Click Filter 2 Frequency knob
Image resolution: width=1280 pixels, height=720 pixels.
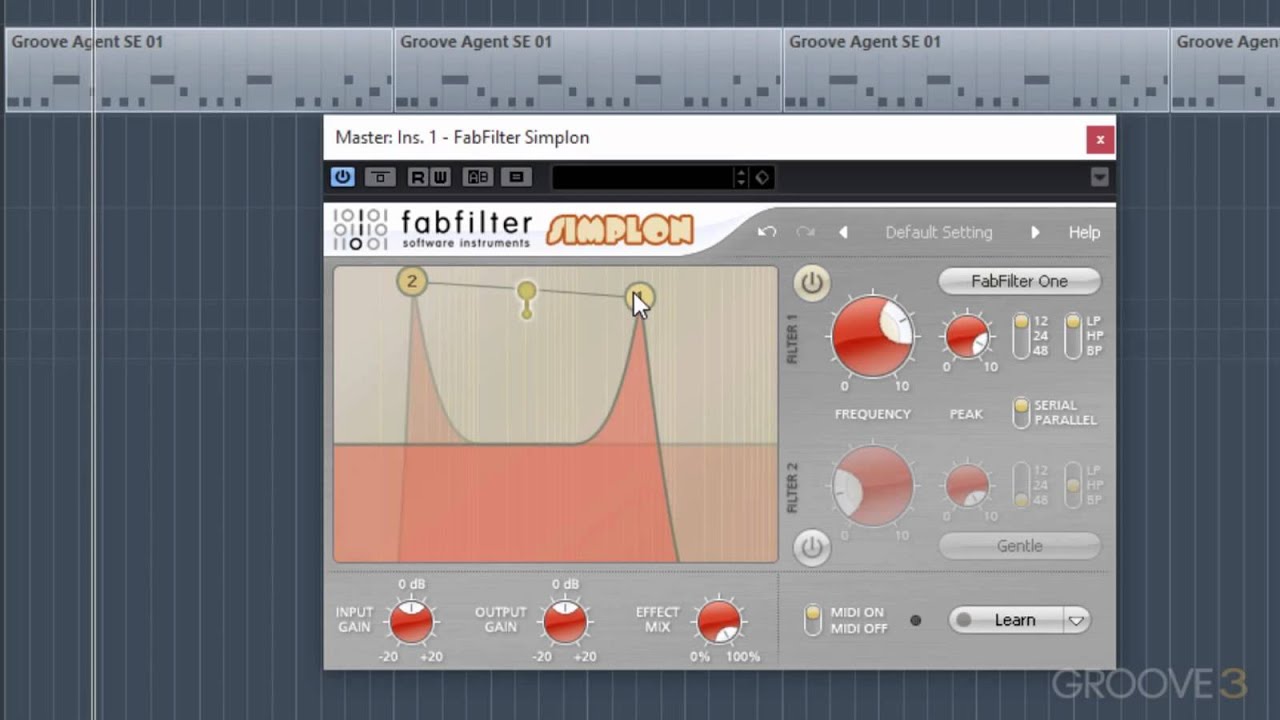click(872, 486)
